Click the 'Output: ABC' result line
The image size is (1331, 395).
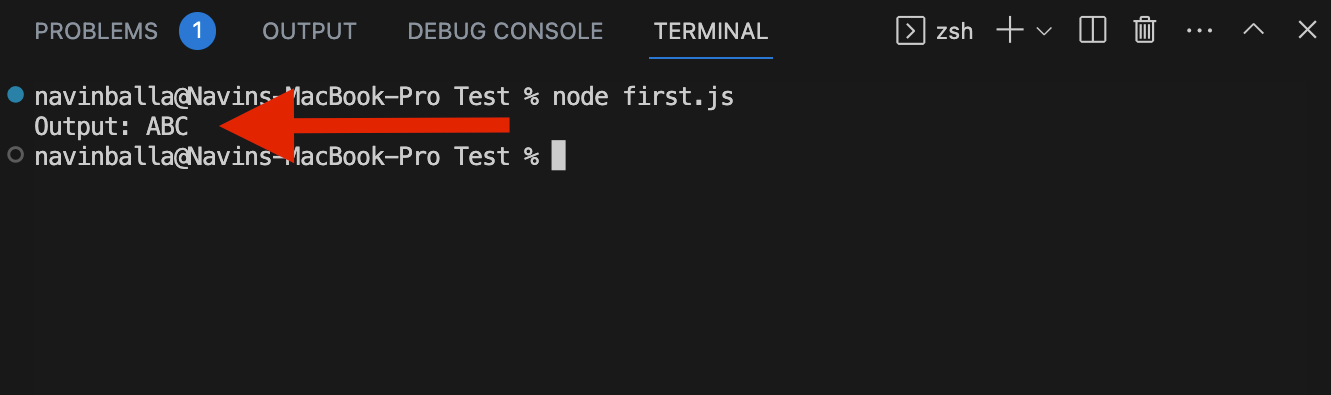111,127
